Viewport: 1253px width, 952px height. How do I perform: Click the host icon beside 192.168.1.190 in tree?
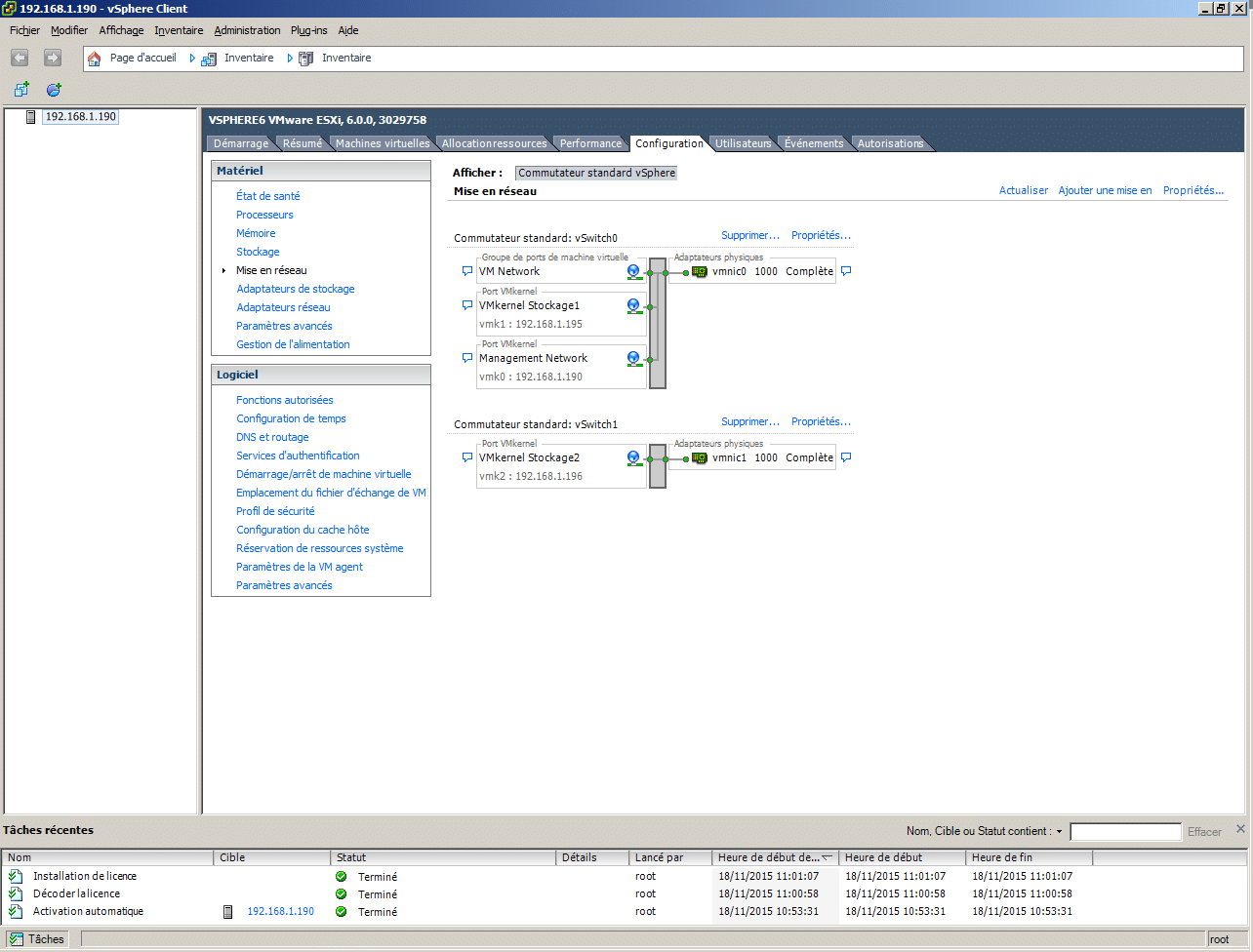[x=31, y=117]
